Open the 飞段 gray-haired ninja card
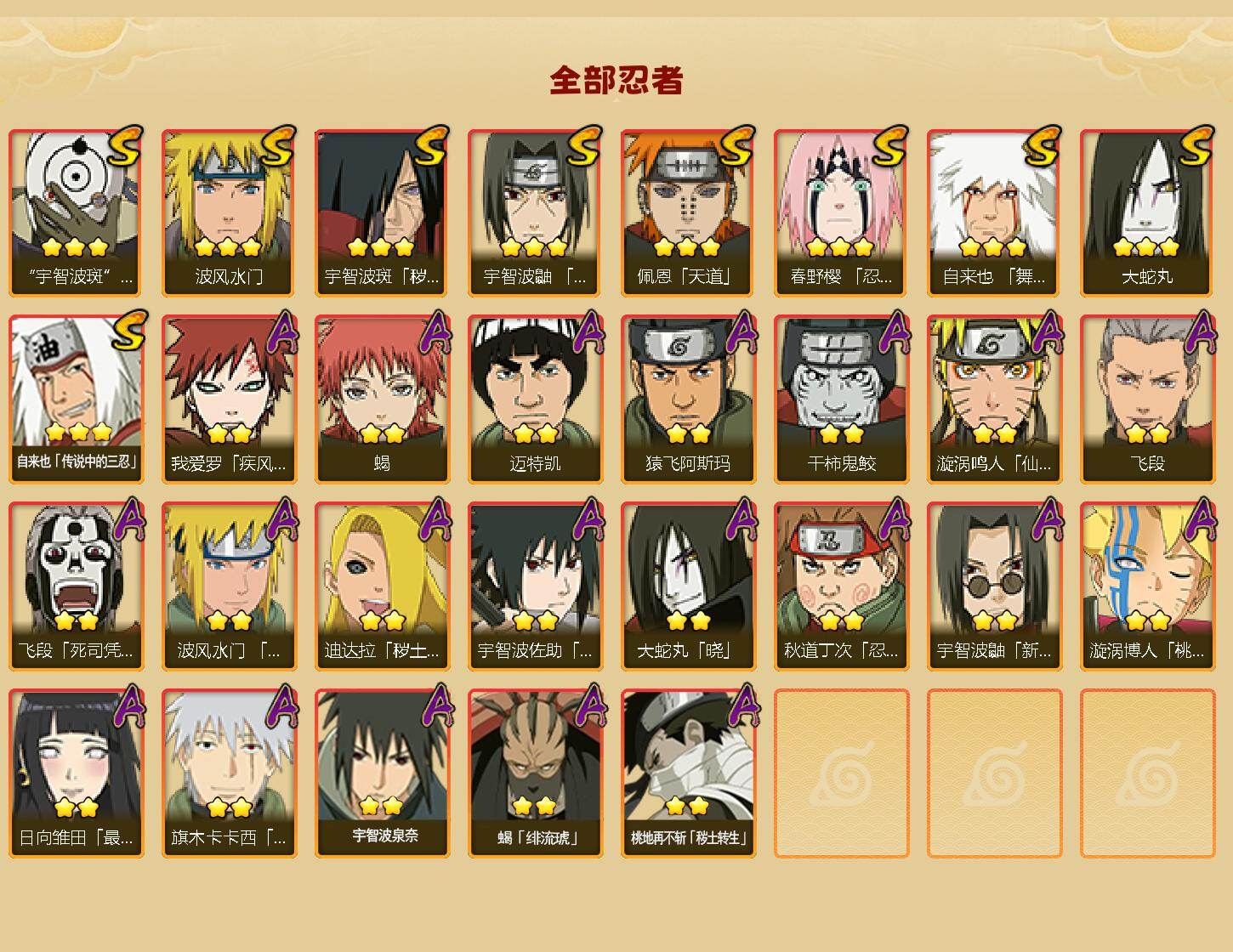Image resolution: width=1233 pixels, height=952 pixels. 1148,399
